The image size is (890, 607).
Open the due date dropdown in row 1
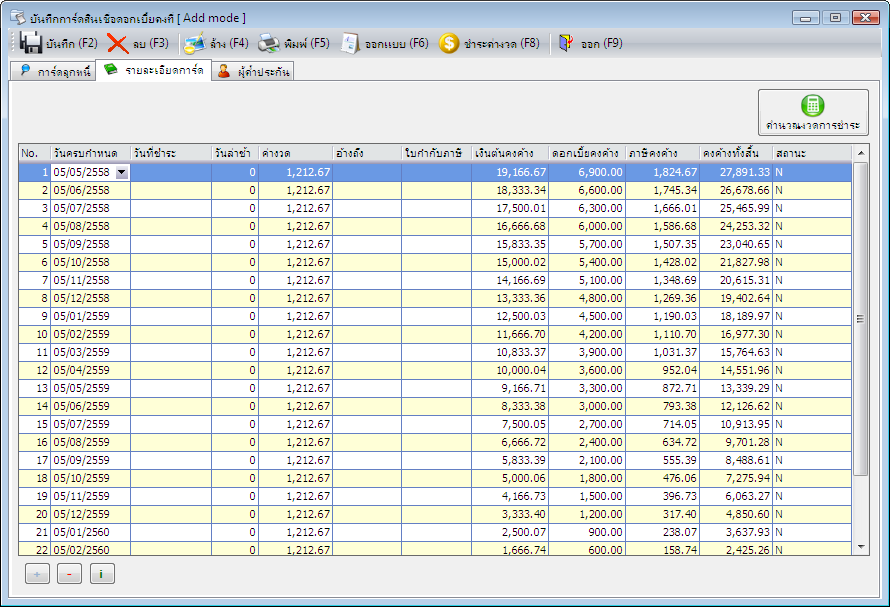coord(122,173)
